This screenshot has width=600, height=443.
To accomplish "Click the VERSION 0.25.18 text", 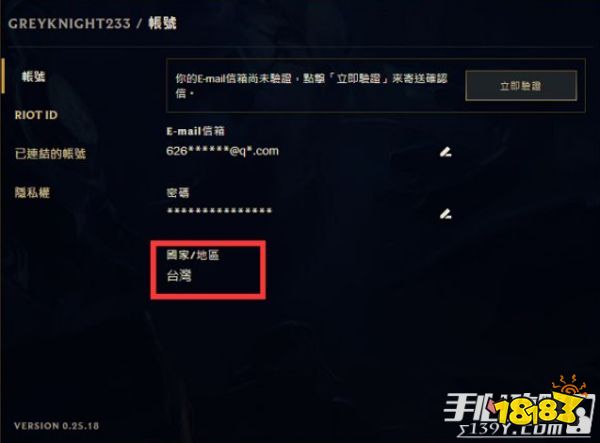I will pos(57,426).
